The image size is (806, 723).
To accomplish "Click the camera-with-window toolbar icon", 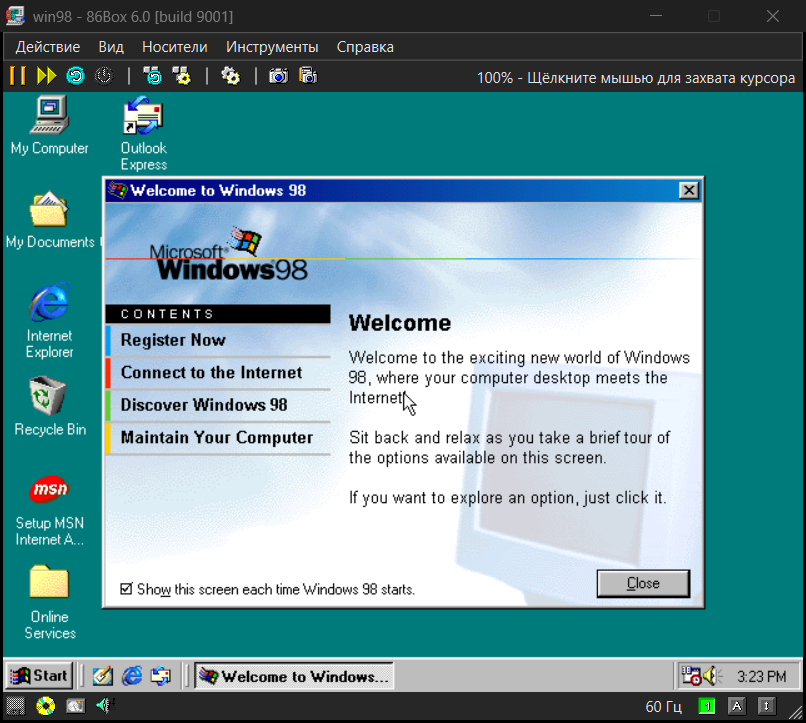I will (308, 76).
